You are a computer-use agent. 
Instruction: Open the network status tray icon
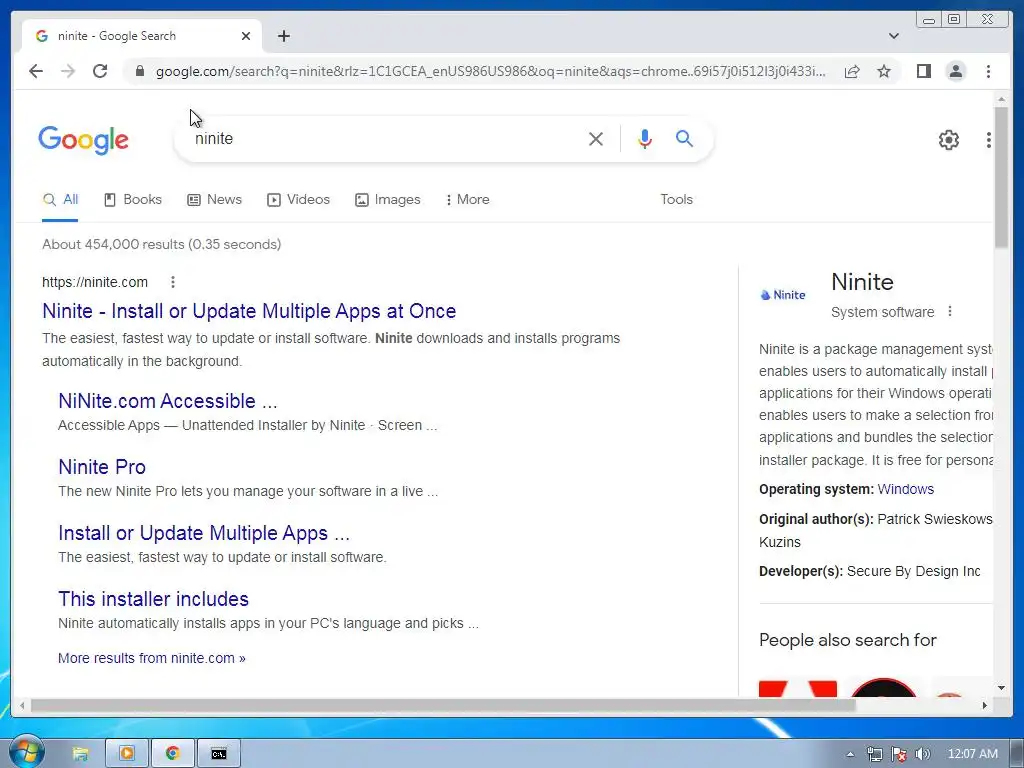tap(874, 754)
